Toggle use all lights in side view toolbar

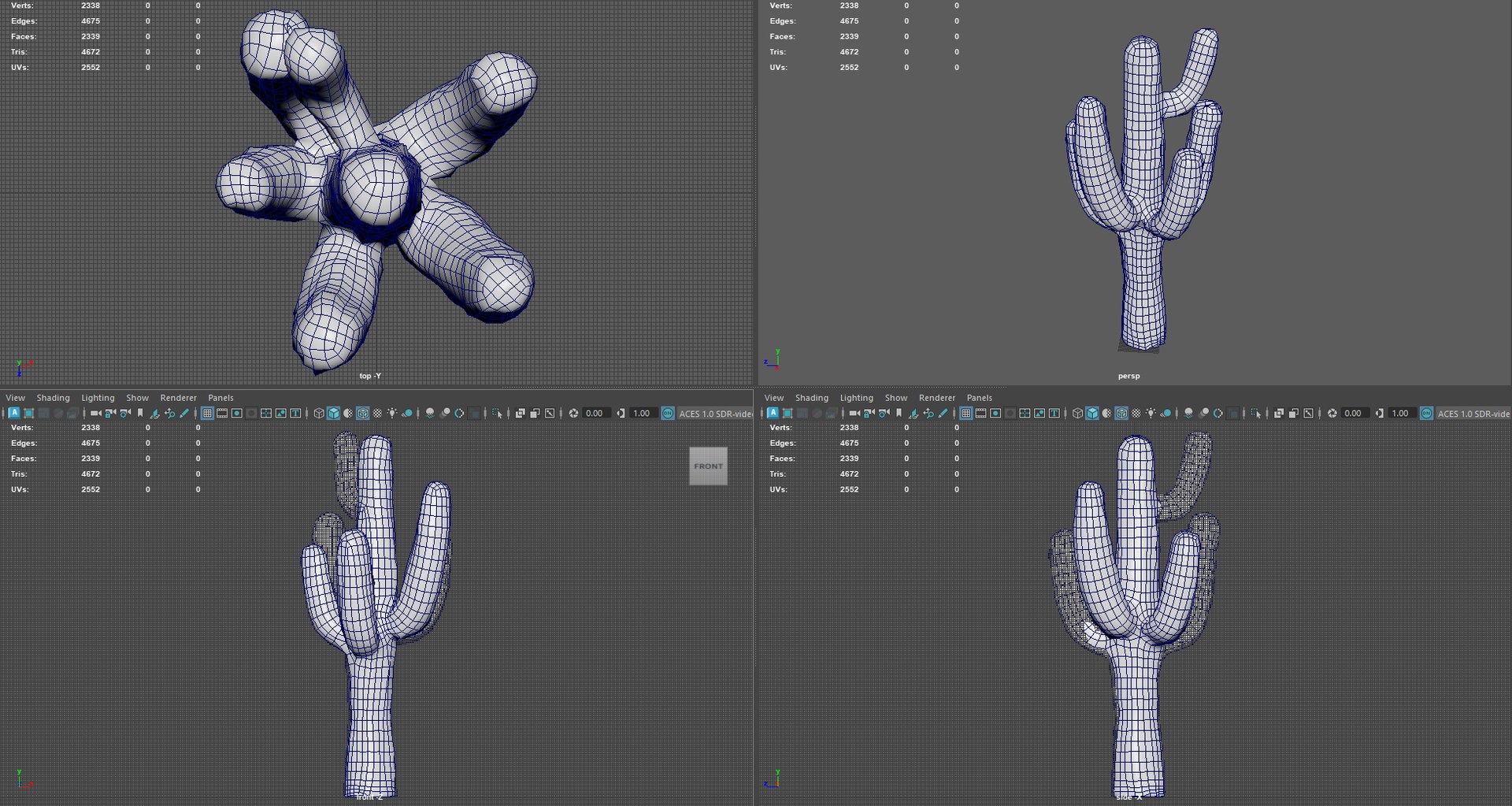click(1151, 413)
